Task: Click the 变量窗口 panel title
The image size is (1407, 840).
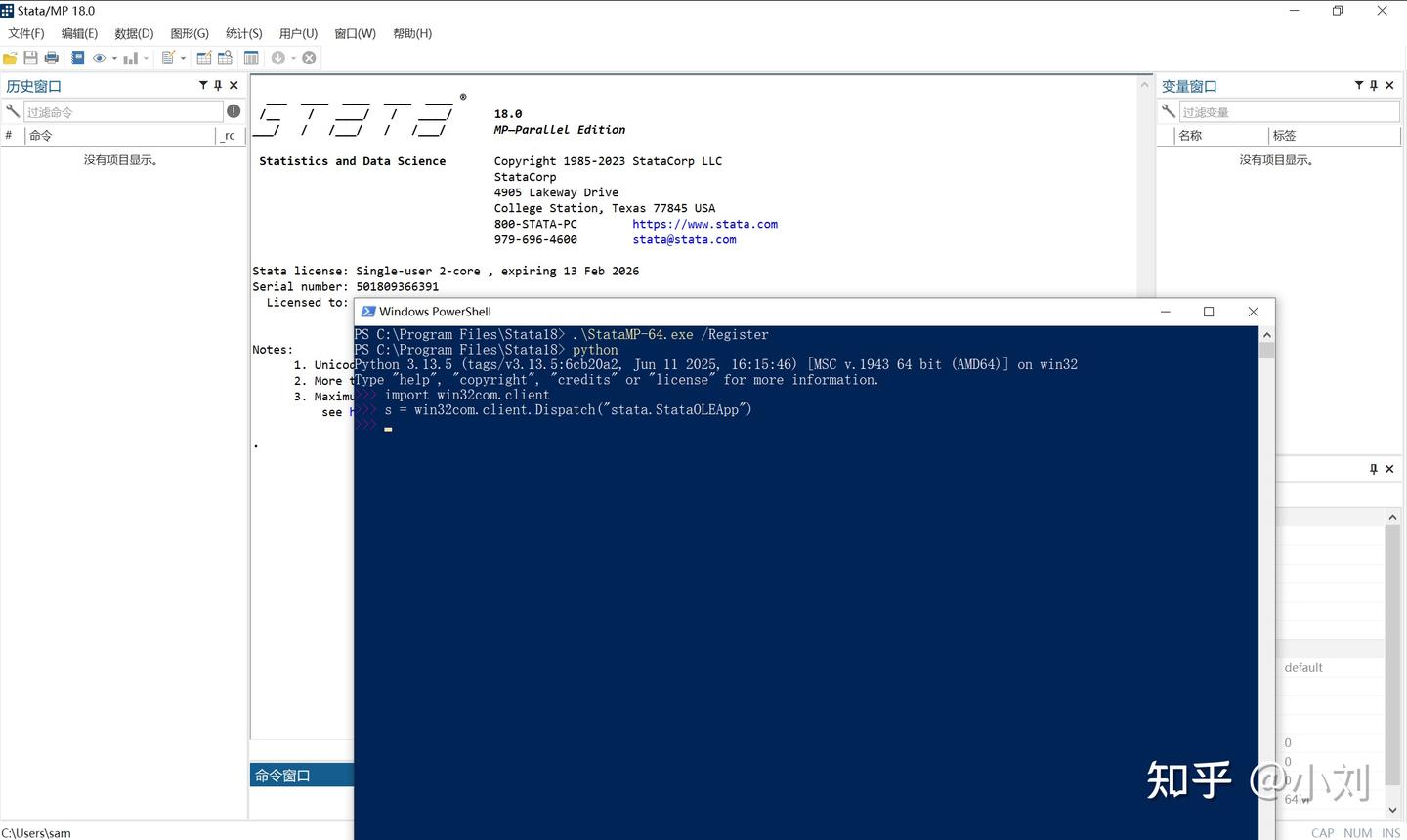Action: (x=1189, y=86)
